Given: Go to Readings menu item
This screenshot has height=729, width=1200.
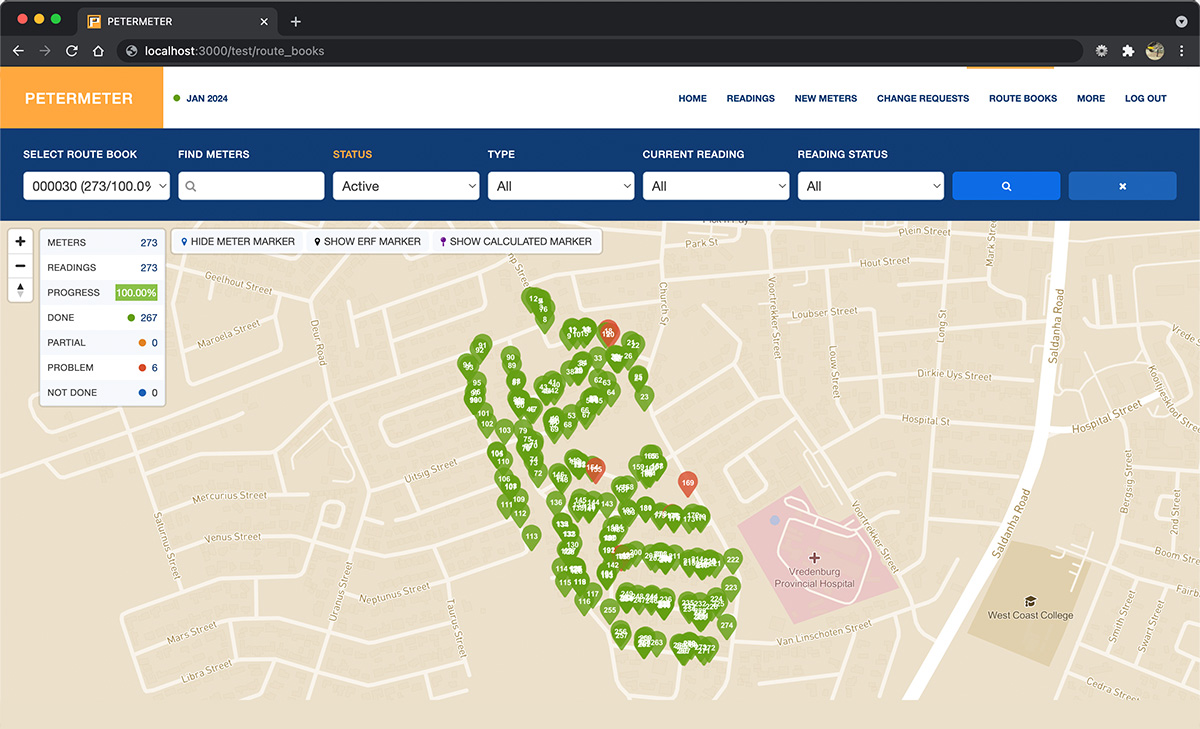Looking at the screenshot, I should tap(750, 98).
